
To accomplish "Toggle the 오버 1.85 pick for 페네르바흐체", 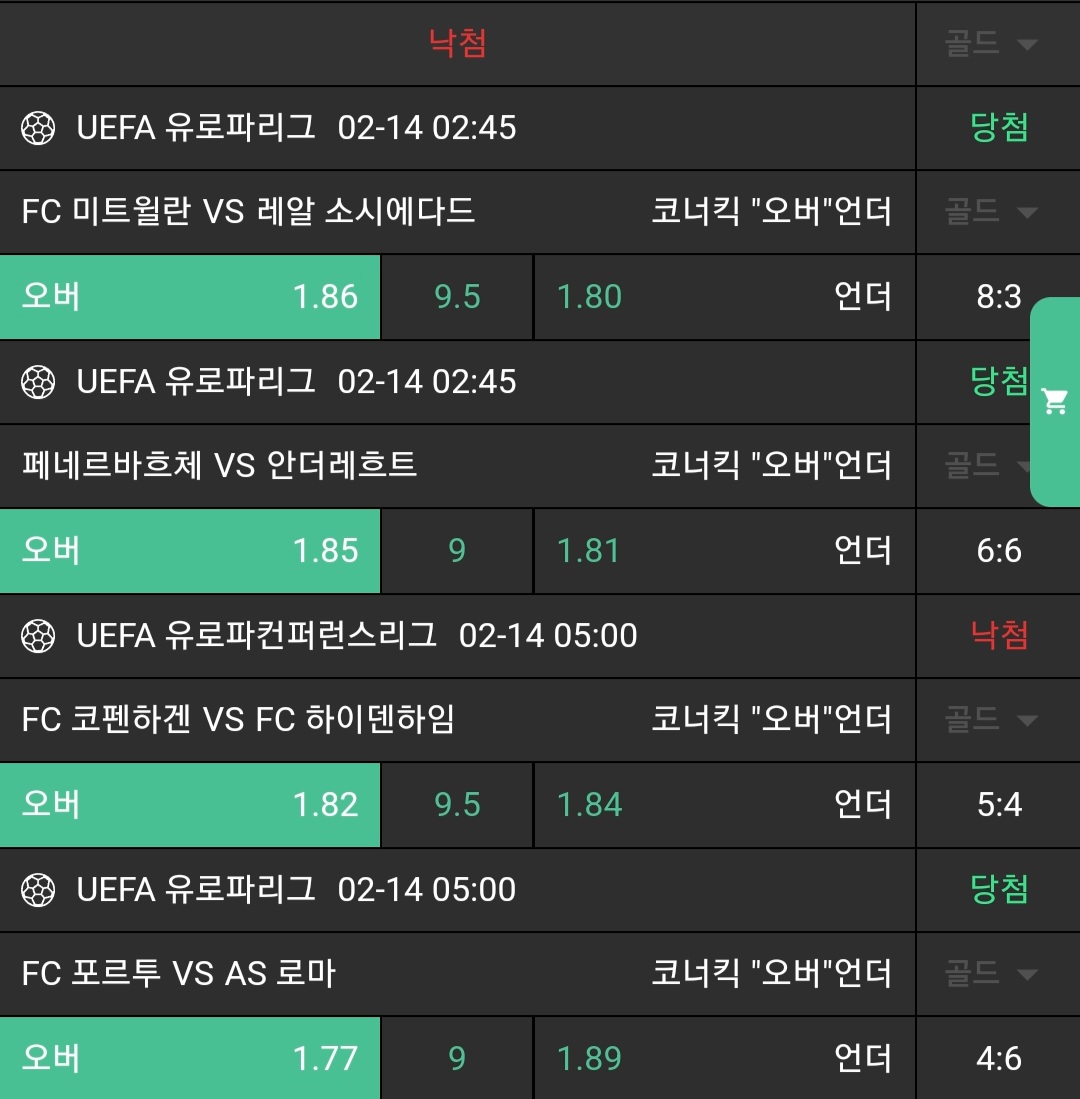I will click(x=190, y=551).
